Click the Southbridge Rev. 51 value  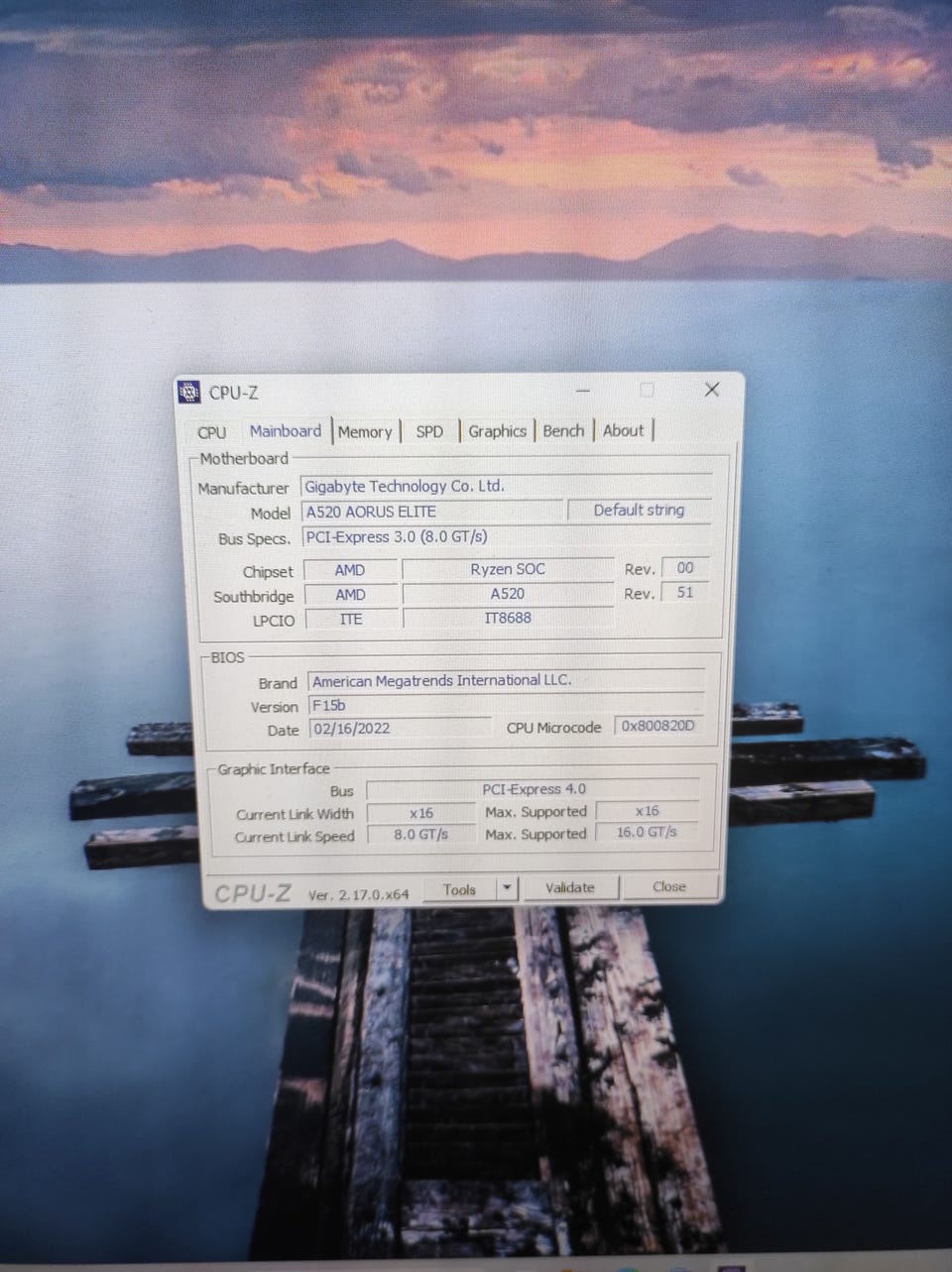[685, 593]
